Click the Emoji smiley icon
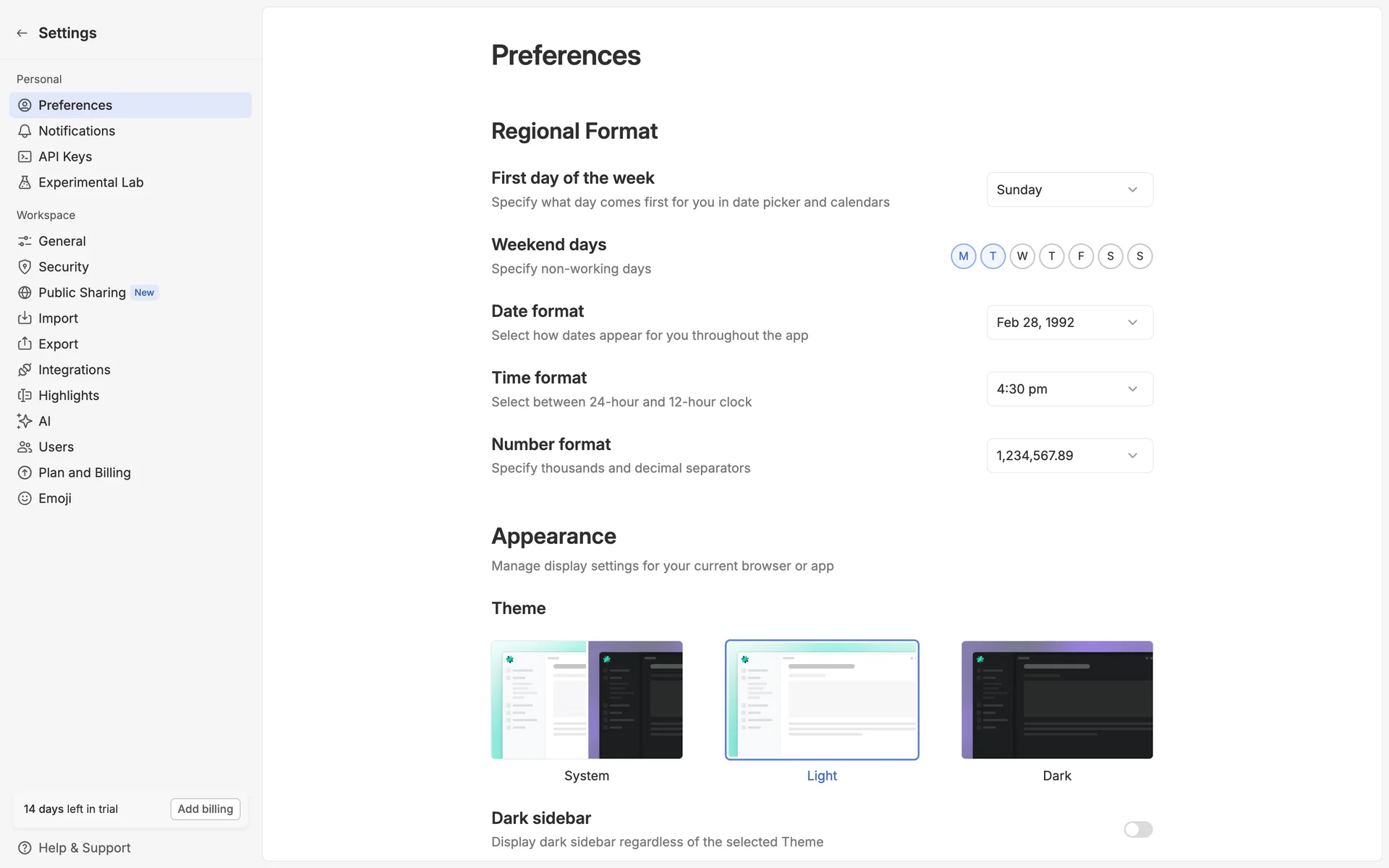Screen dimensions: 1389x868 tap(25, 498)
